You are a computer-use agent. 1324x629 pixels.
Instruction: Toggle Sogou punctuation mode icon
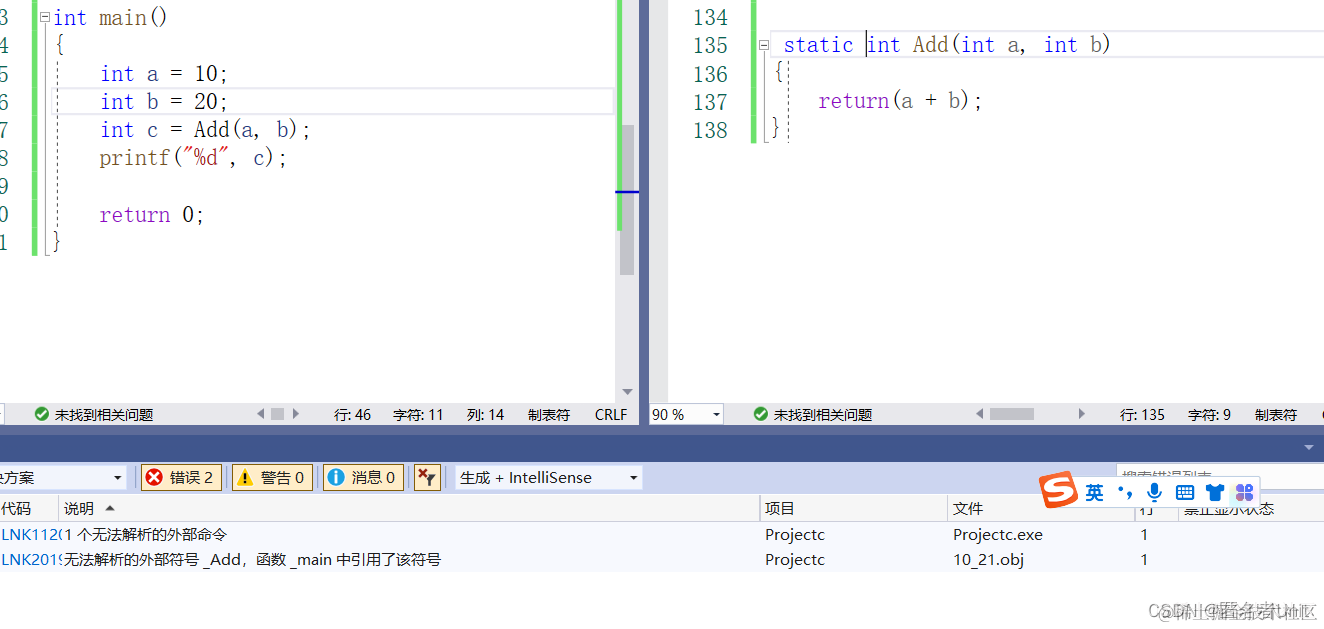point(1125,492)
